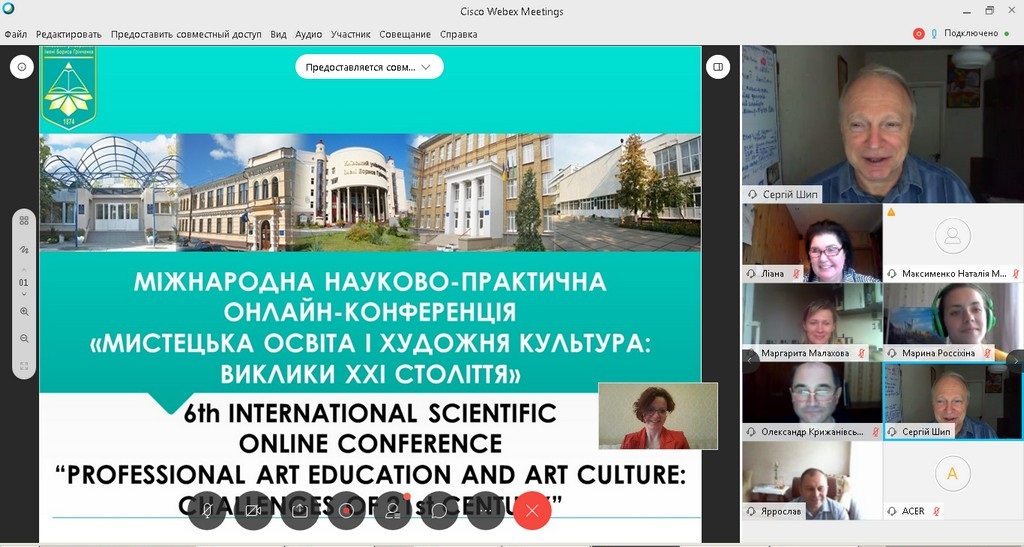The image size is (1024, 547).
Task: Show previous participants with left arrow
Action: point(750,360)
